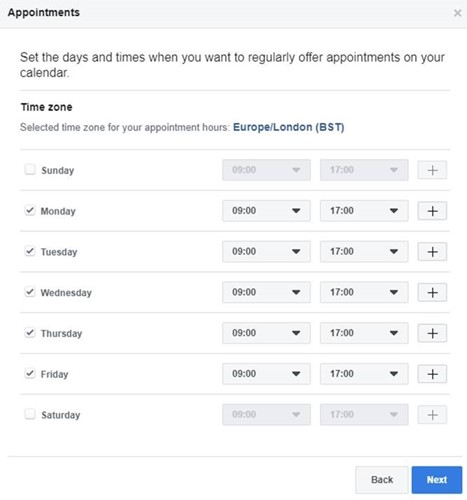Add another time slot for Tuesday

pyautogui.click(x=432, y=252)
